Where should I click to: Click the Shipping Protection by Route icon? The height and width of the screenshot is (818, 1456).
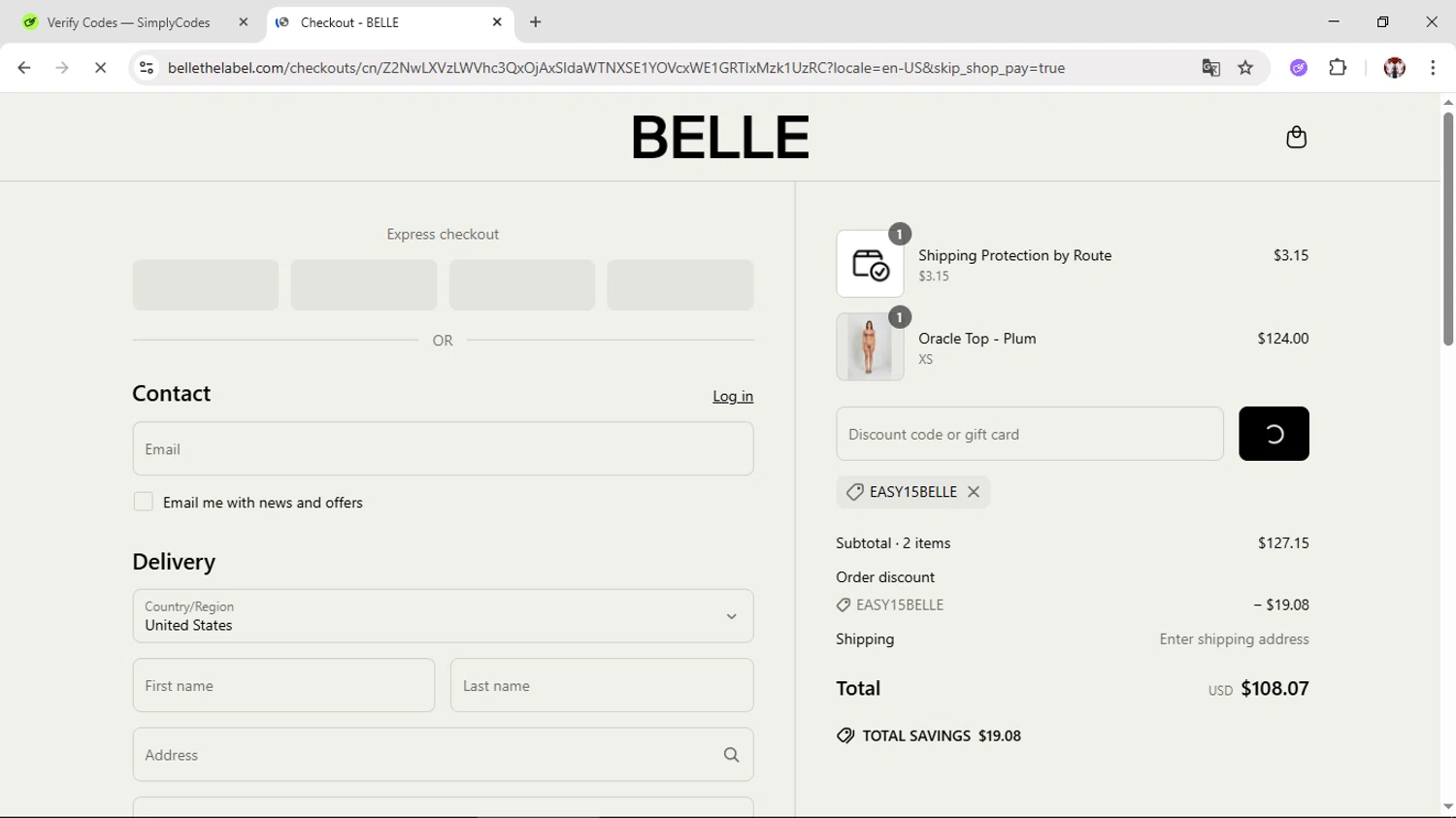tap(870, 264)
